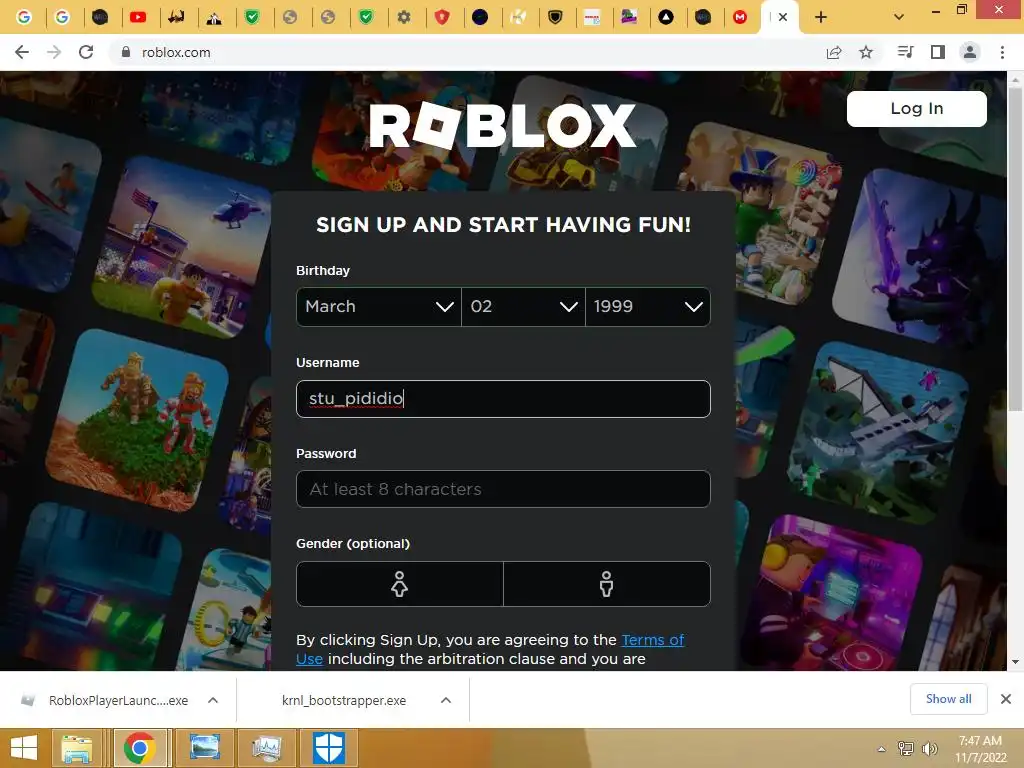Switch to the YouTube tab
This screenshot has width=1024, height=768.
(x=138, y=18)
